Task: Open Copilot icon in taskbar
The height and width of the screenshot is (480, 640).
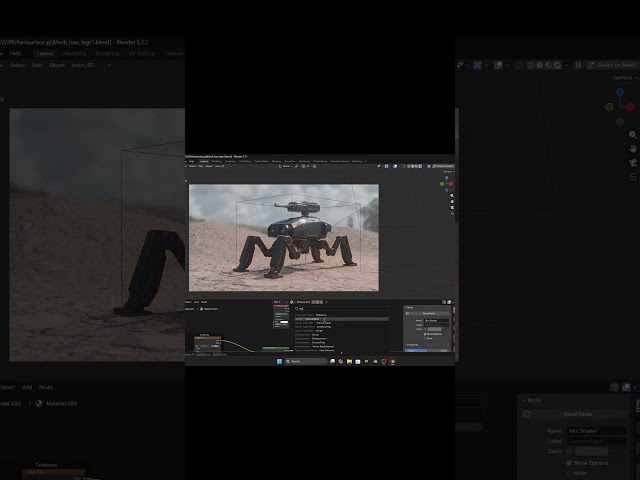Action: (x=341, y=361)
